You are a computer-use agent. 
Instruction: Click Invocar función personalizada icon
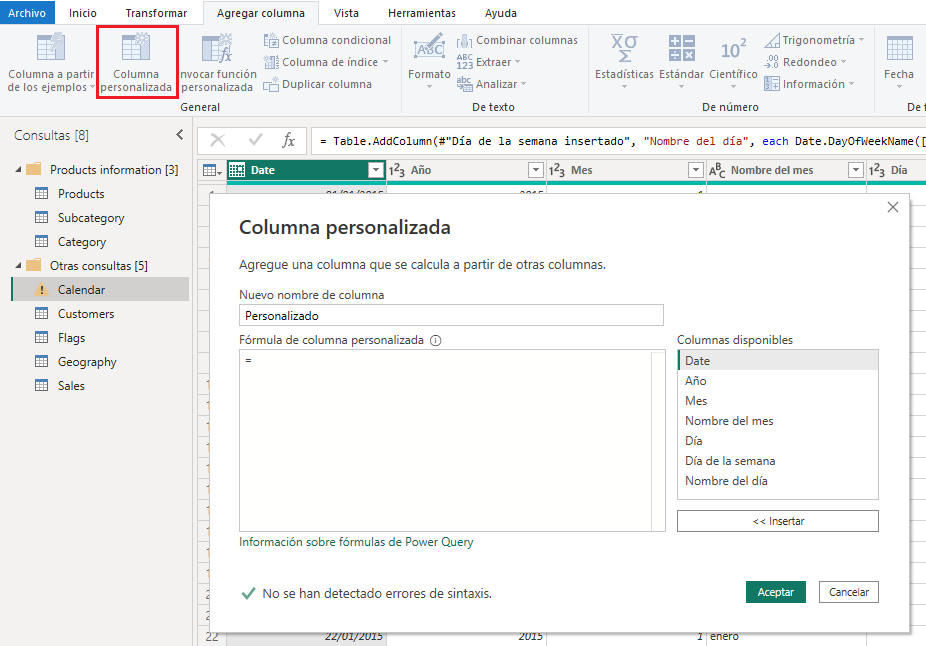pyautogui.click(x=217, y=49)
